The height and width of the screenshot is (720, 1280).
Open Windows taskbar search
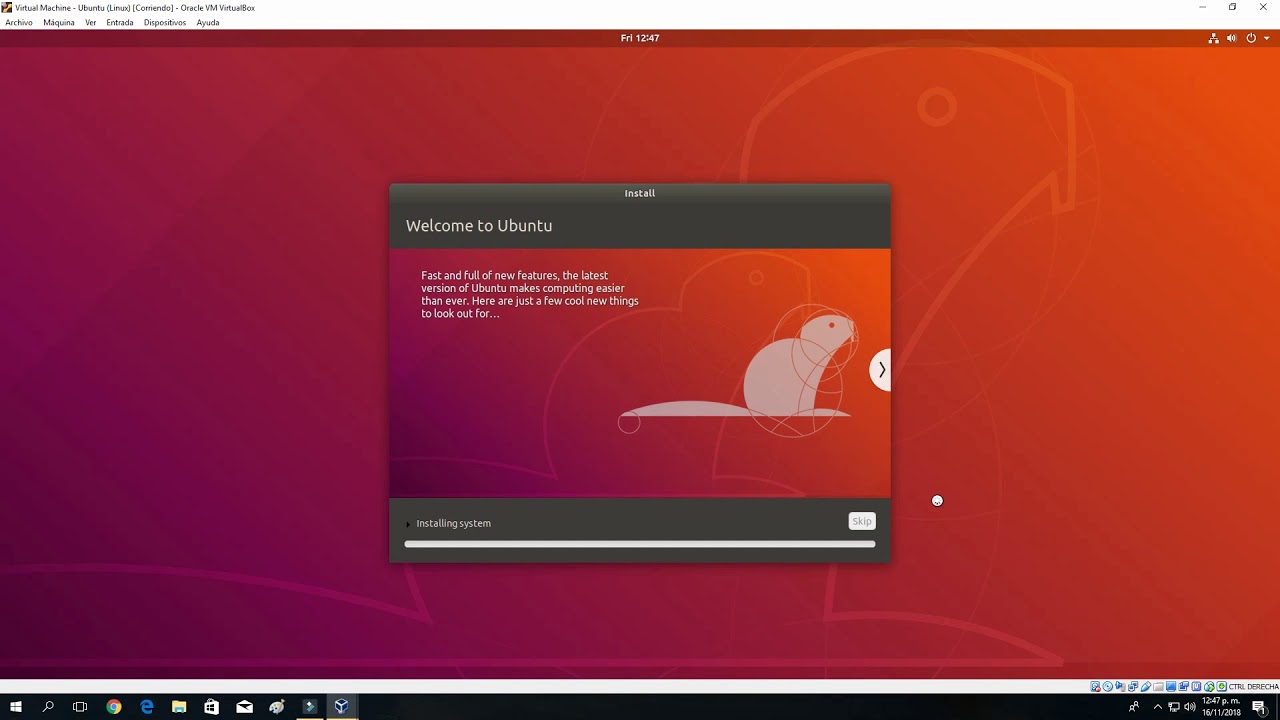48,707
